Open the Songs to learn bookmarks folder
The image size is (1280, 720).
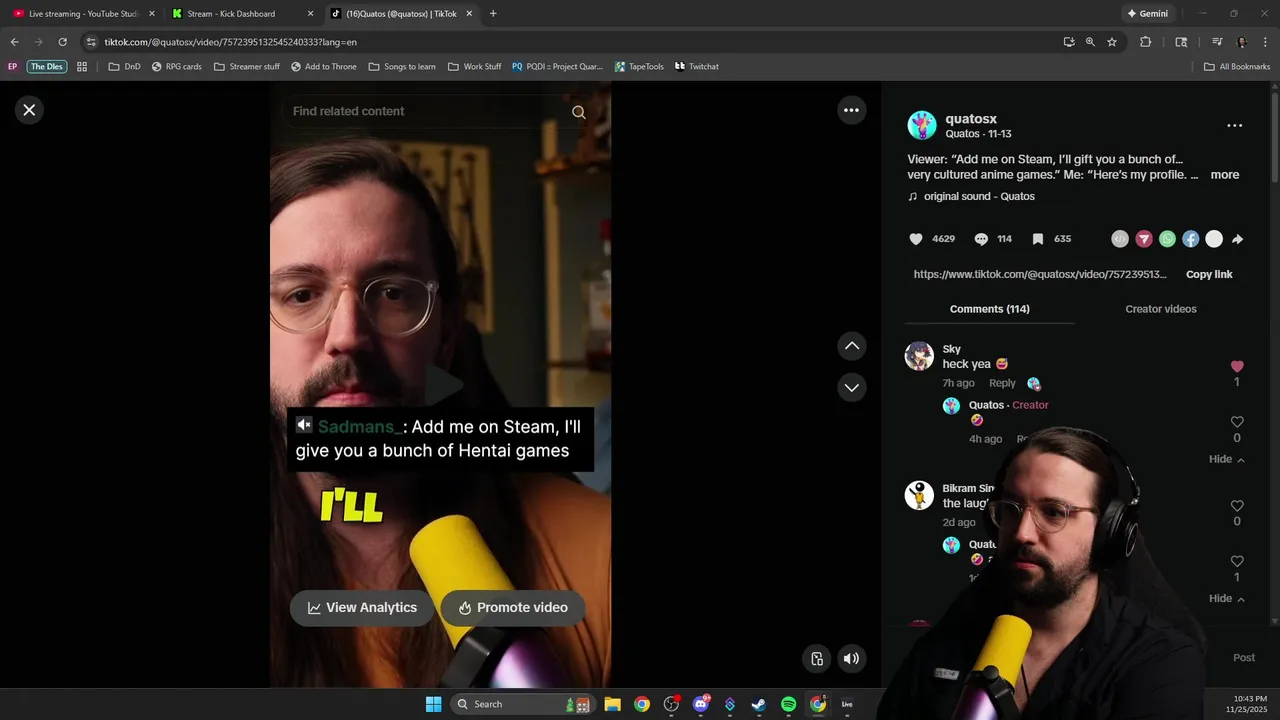click(x=402, y=67)
